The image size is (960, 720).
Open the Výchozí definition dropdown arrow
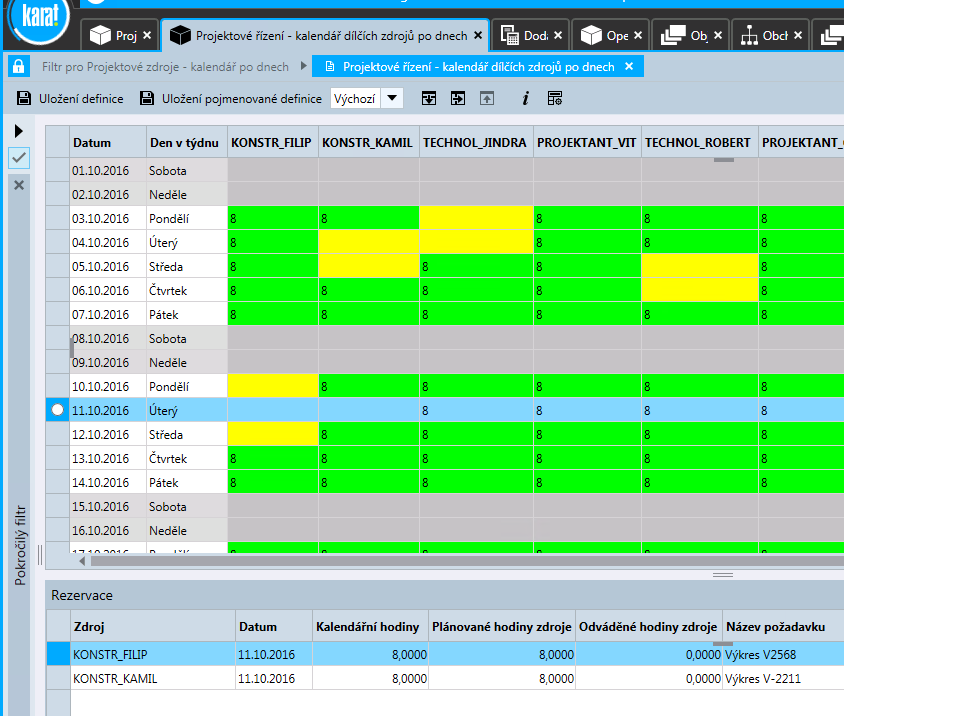pos(392,98)
